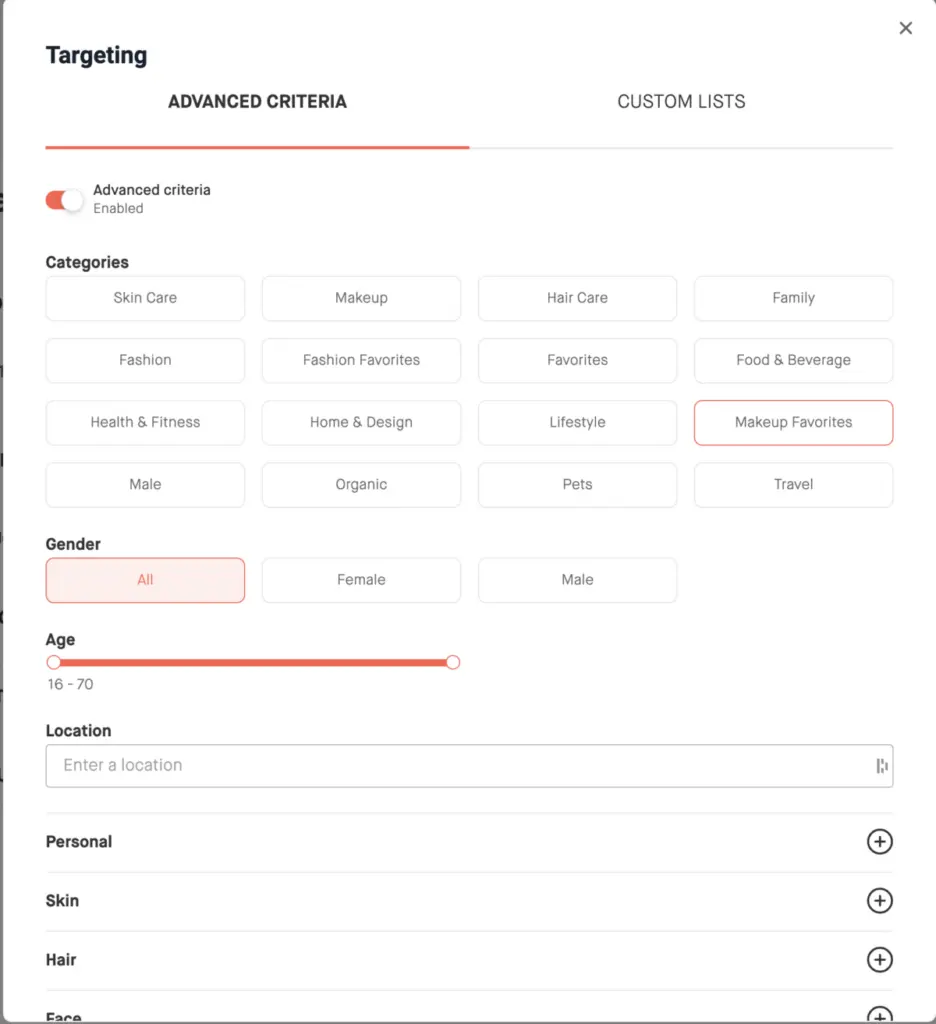Select the Pets category
The width and height of the screenshot is (936, 1024).
(x=577, y=484)
